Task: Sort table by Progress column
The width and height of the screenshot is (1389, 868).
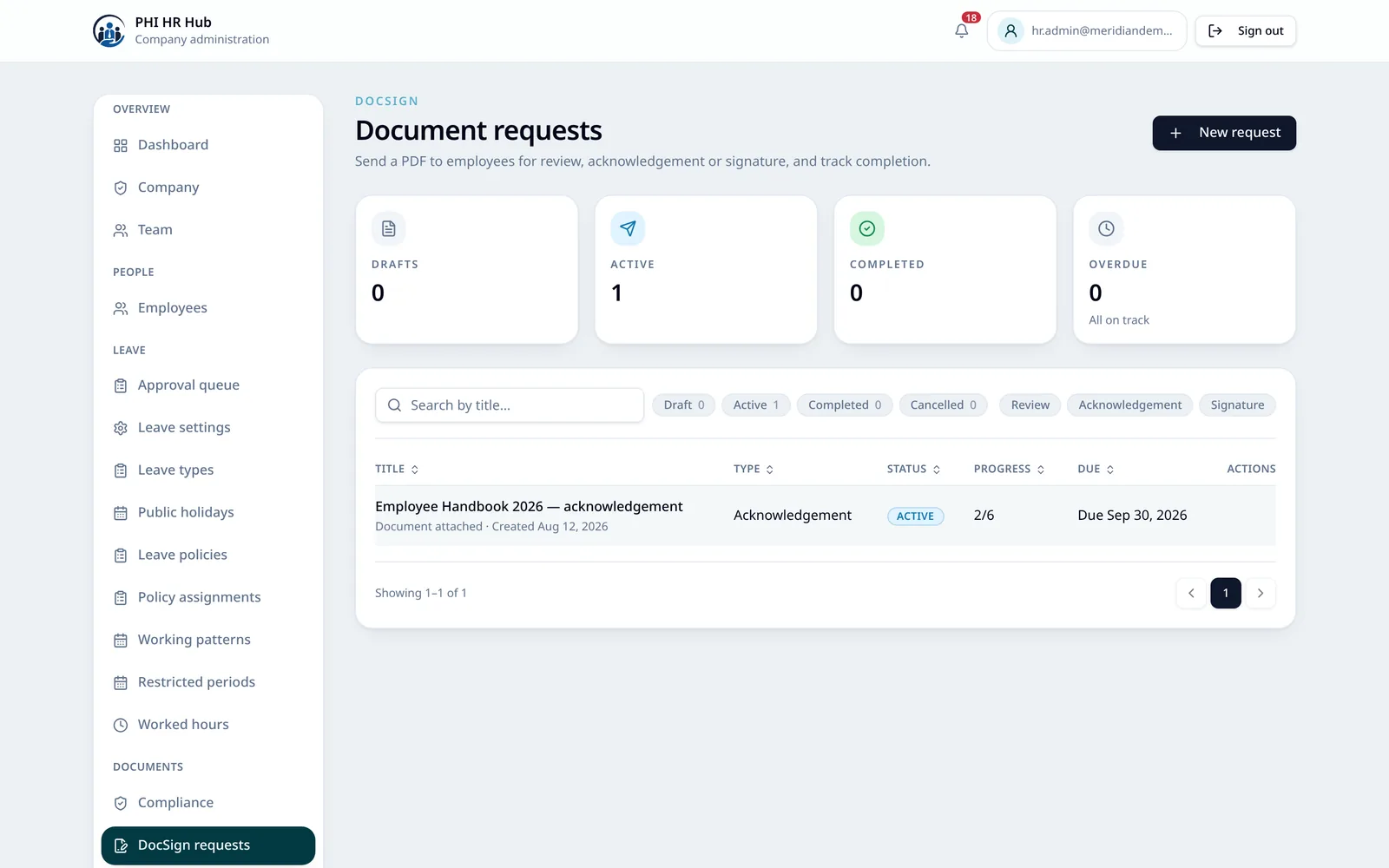Action: pyautogui.click(x=1009, y=469)
